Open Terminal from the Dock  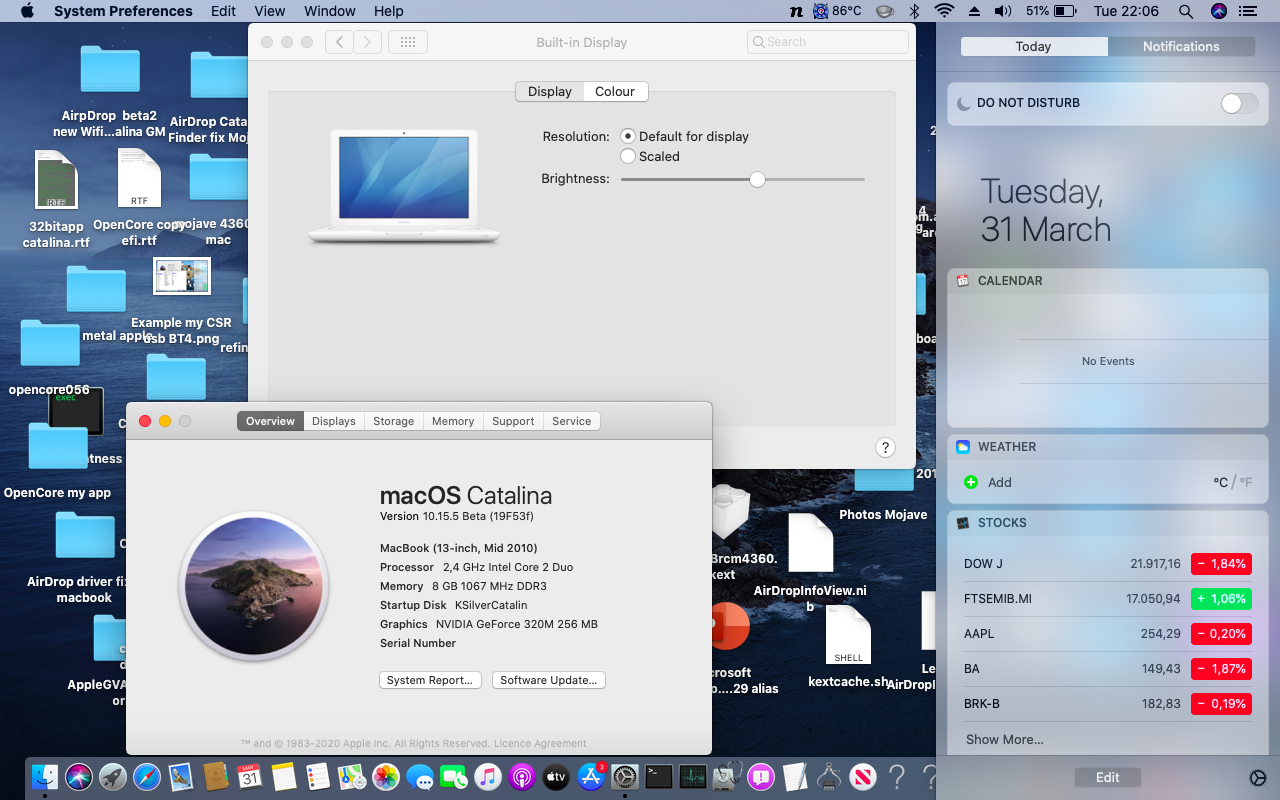pyautogui.click(x=659, y=776)
